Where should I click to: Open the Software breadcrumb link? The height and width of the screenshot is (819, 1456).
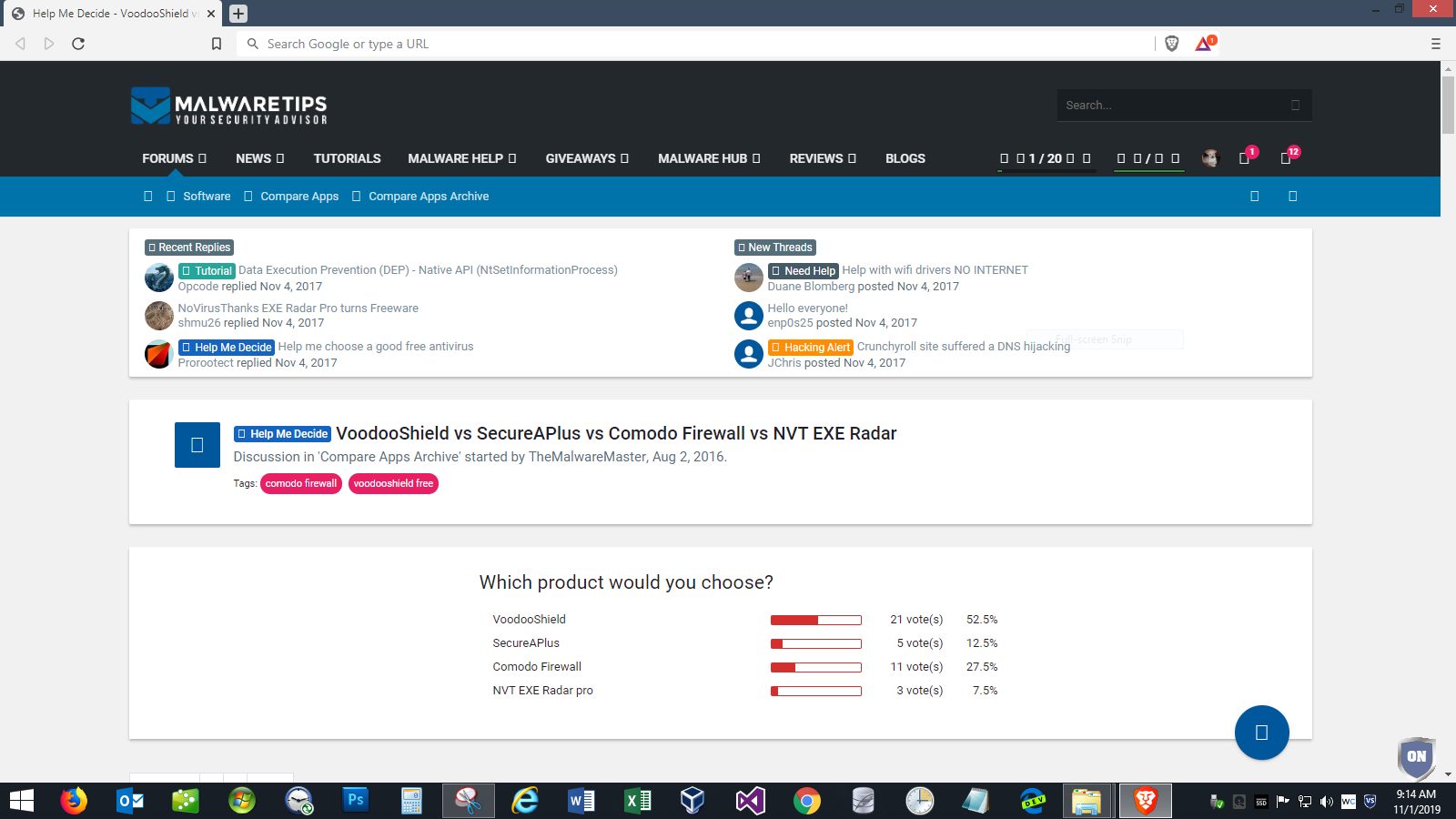pos(207,197)
